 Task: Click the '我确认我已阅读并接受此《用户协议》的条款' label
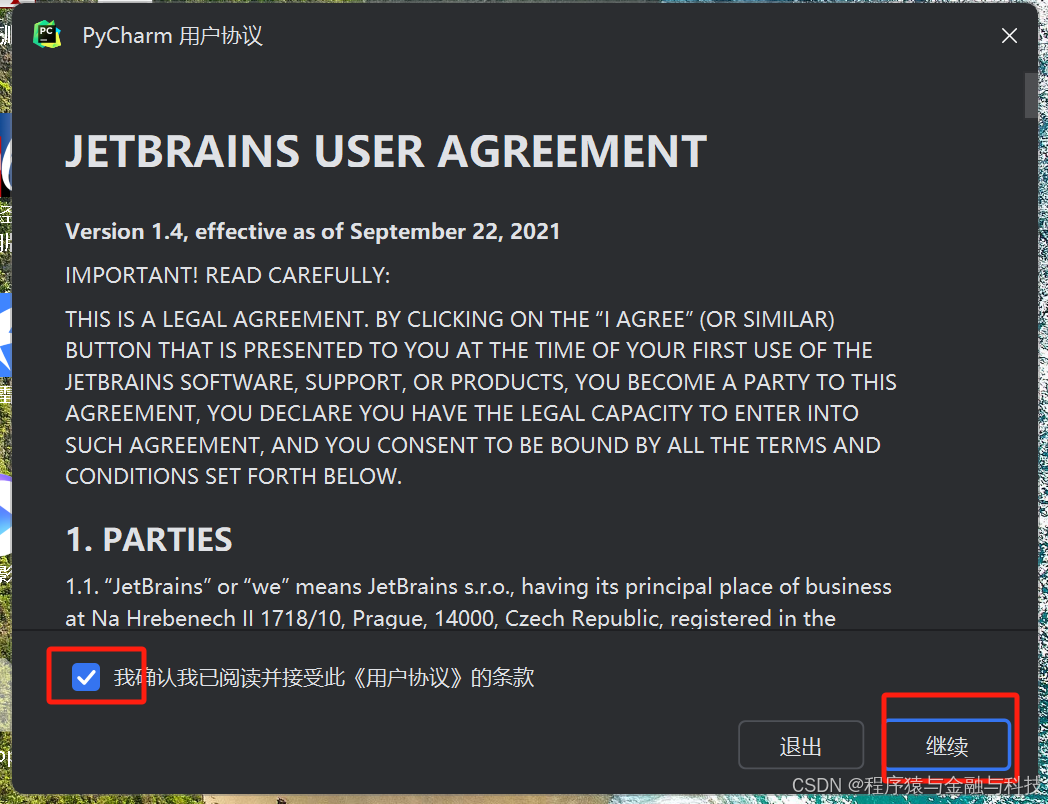tap(324, 678)
